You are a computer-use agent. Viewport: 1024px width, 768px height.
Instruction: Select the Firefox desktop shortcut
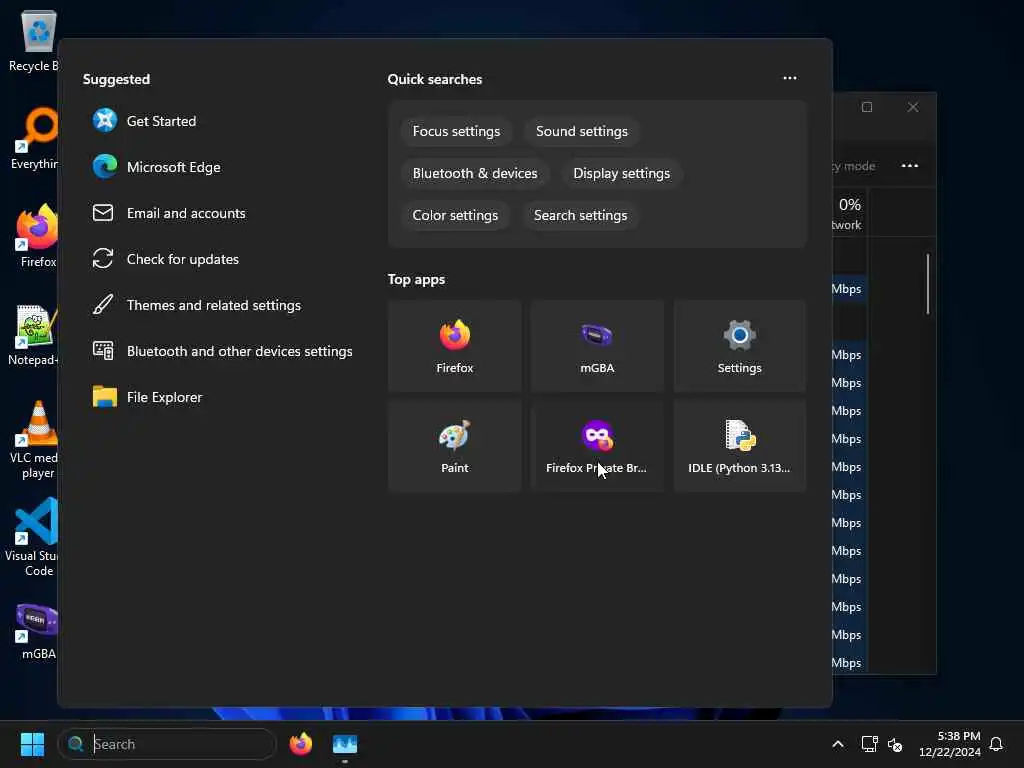click(37, 236)
